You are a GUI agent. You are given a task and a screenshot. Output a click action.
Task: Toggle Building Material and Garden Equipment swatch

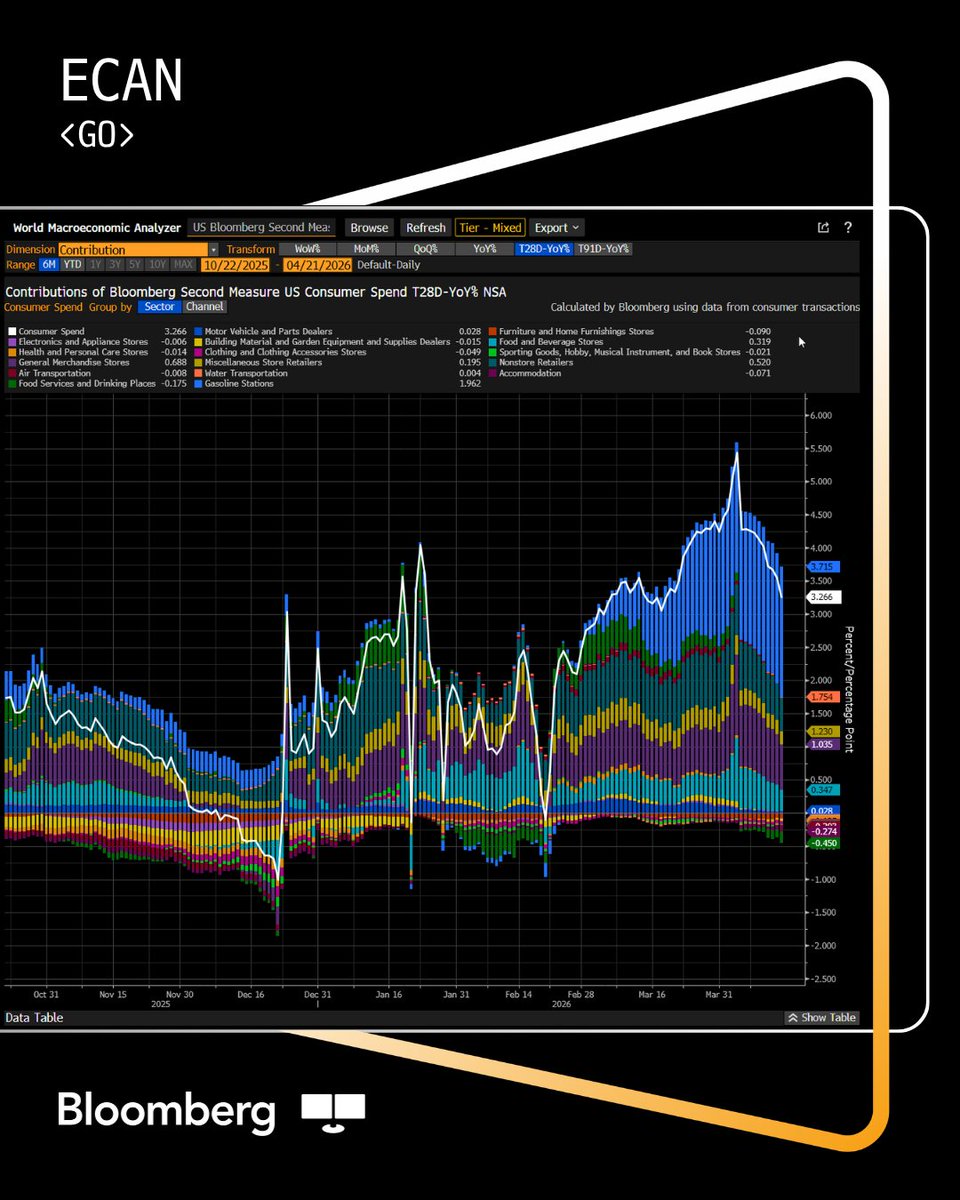coord(198,342)
